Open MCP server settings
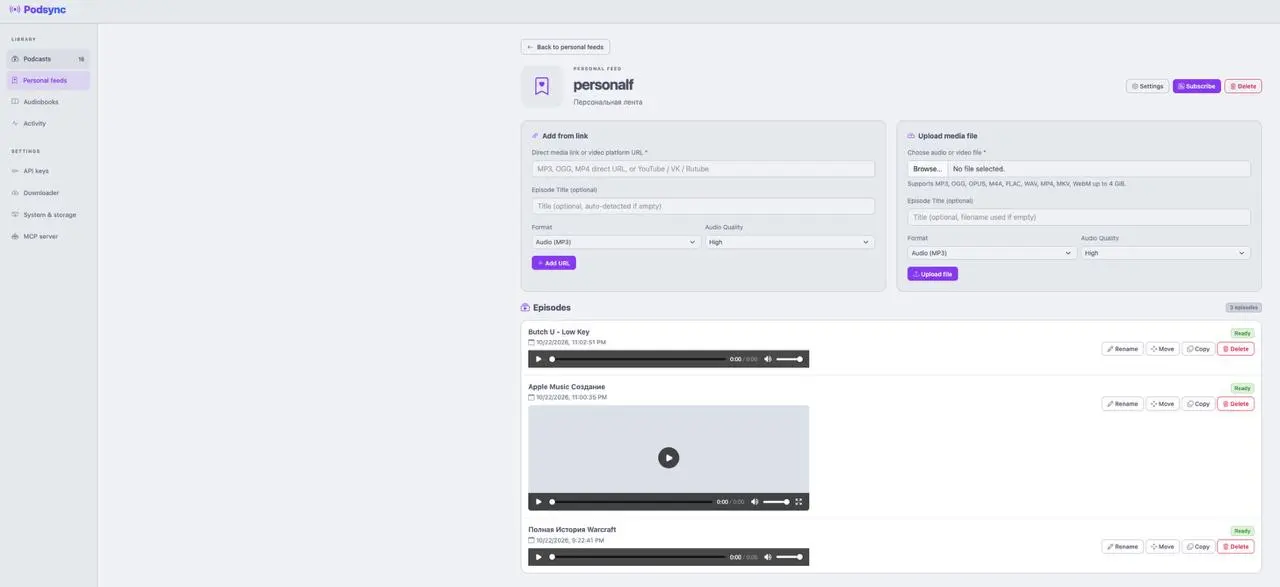1280x587 pixels. (48, 237)
